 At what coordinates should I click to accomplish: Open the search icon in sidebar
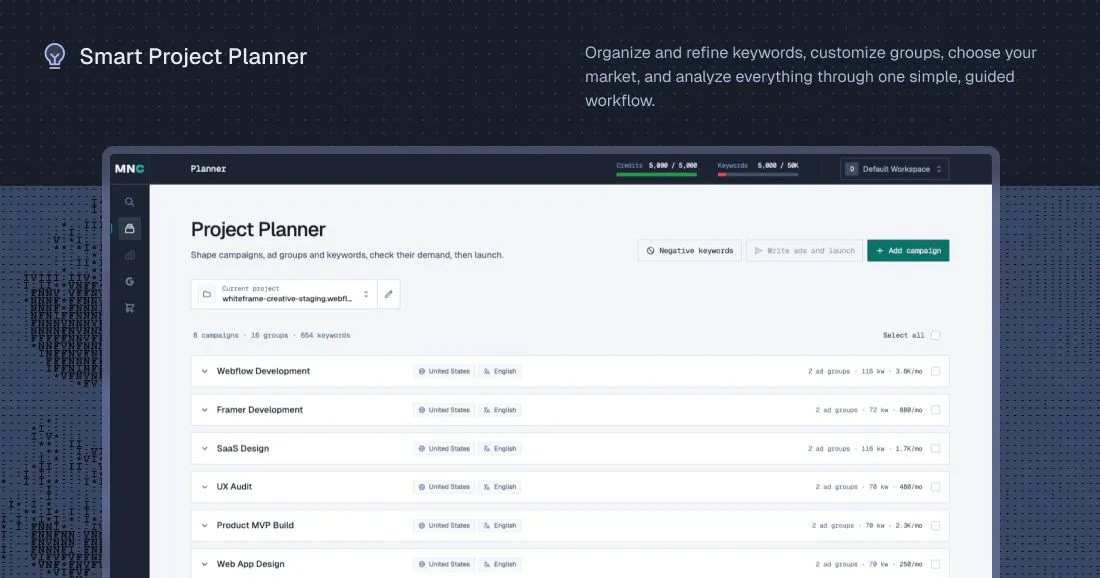click(129, 202)
